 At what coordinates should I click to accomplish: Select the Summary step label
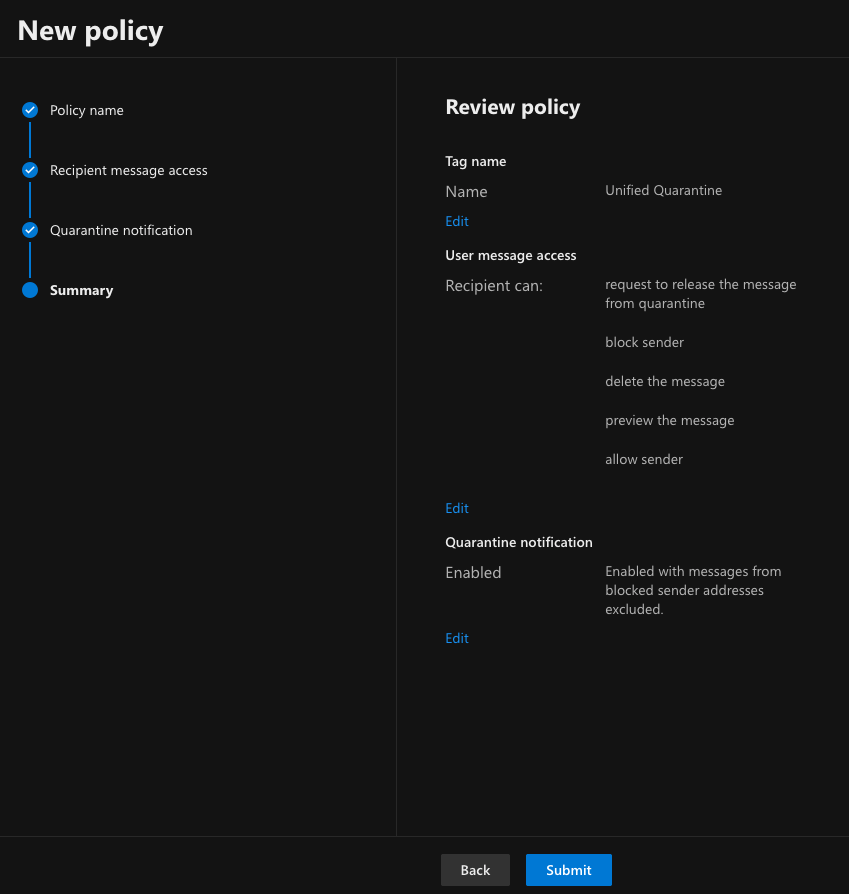[x=81, y=290]
